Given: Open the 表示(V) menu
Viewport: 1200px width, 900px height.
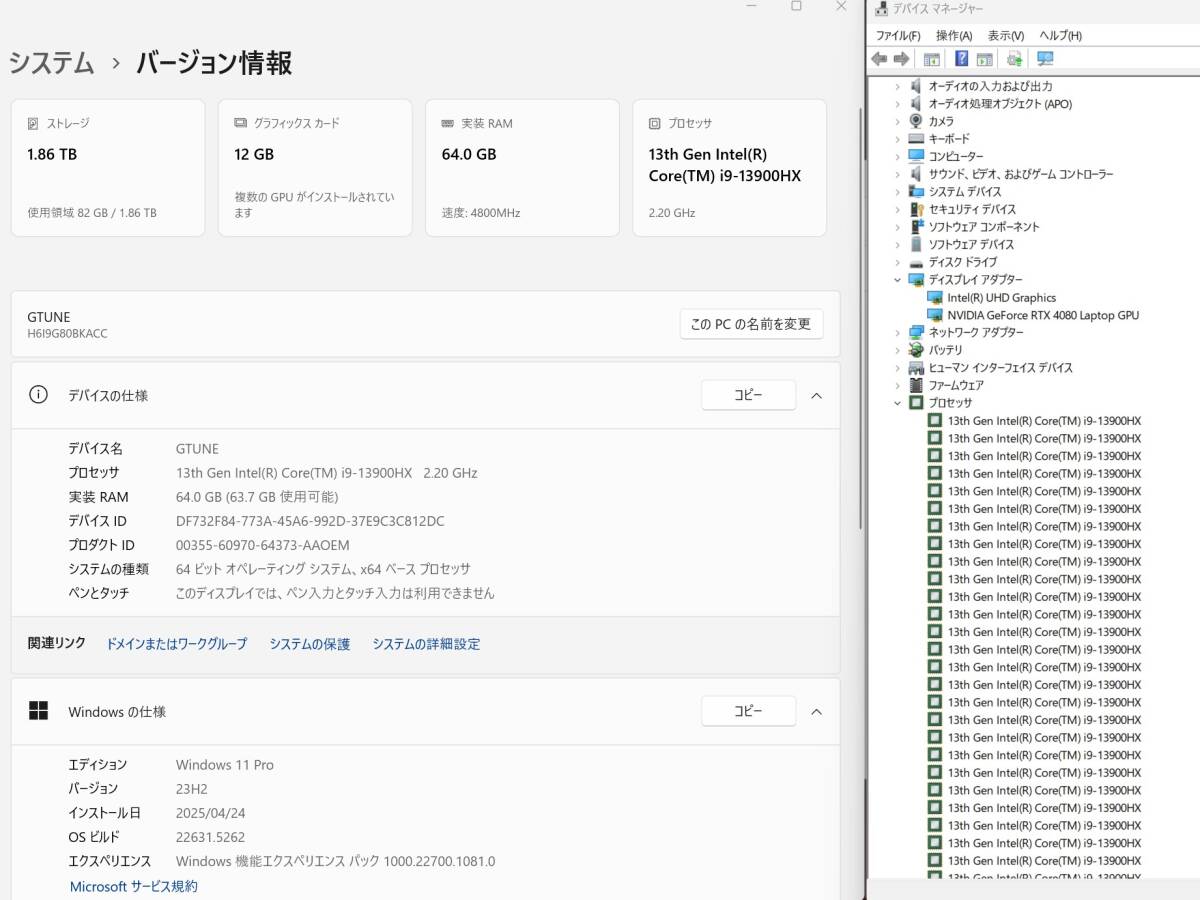Looking at the screenshot, I should pyautogui.click(x=1005, y=36).
